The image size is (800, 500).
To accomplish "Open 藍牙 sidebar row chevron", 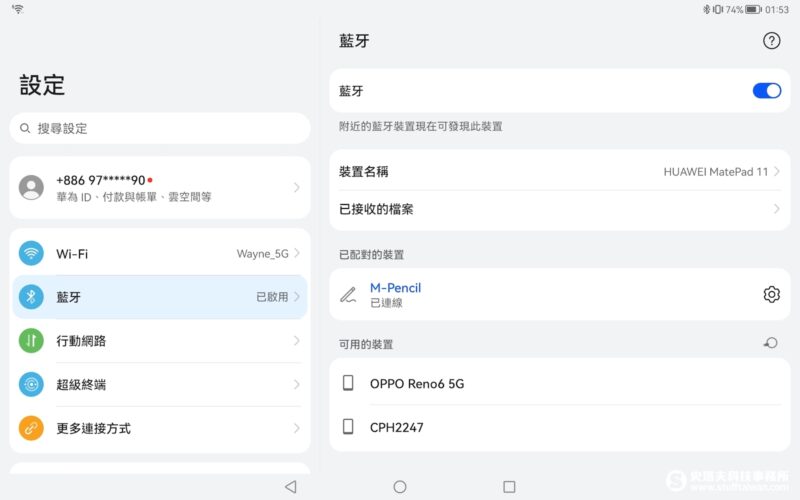I will coord(296,297).
